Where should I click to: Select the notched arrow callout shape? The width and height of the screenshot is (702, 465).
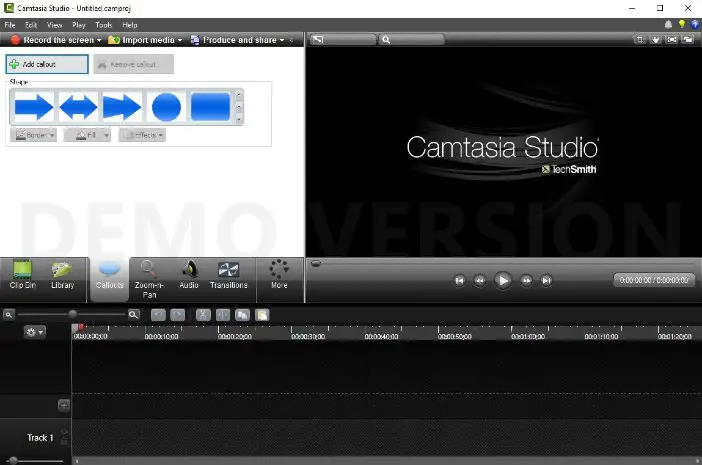click(122, 107)
